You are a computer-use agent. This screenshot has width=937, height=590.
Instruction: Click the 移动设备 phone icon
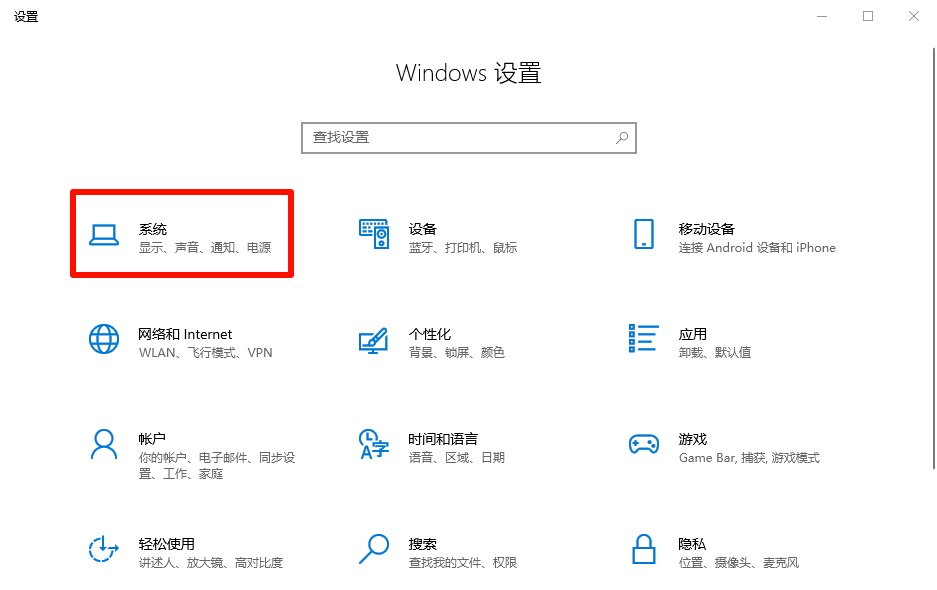click(x=644, y=234)
